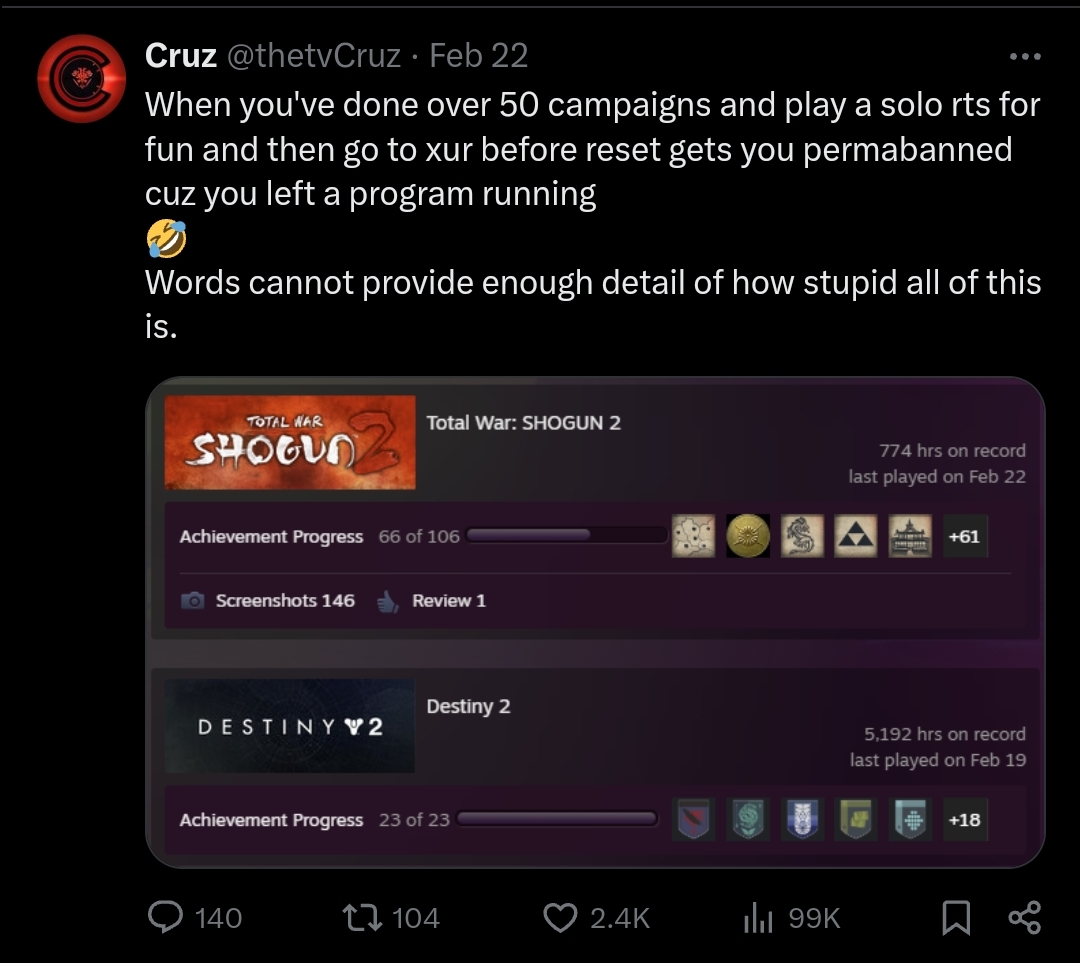Select the dragon Shogun achievement badge
The image size is (1080, 963).
[x=802, y=536]
